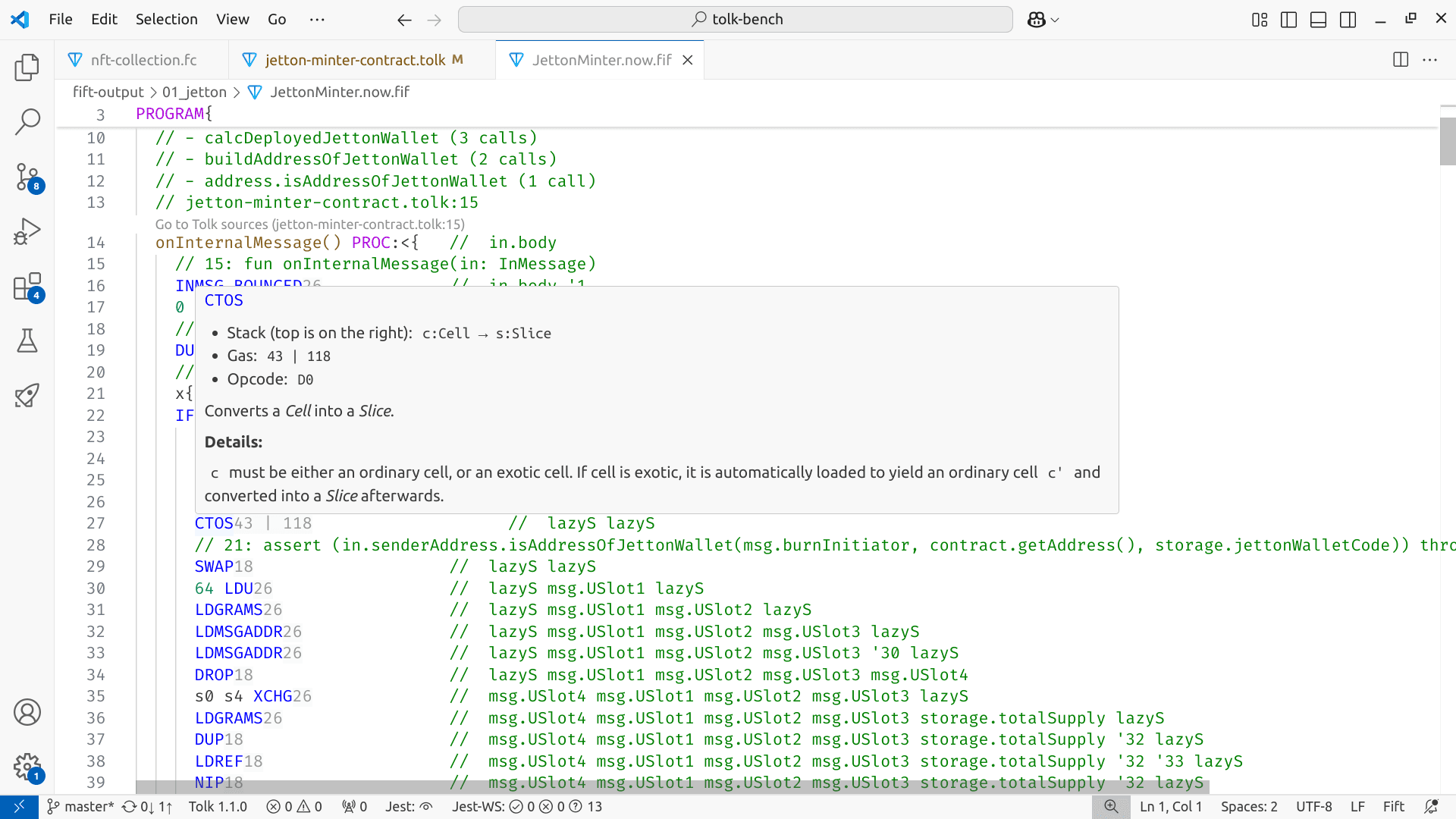Open the Run and Debug view
The image size is (1456, 819).
[x=27, y=231]
